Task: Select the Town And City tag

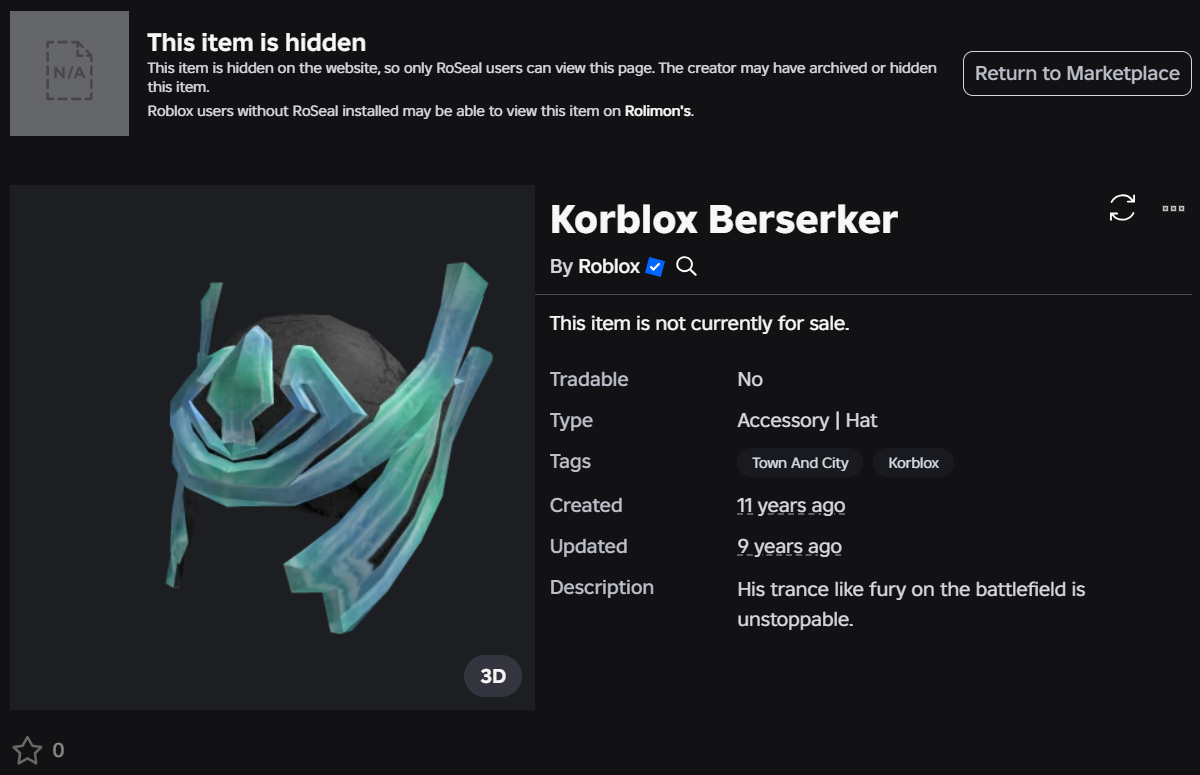Action: [x=800, y=463]
